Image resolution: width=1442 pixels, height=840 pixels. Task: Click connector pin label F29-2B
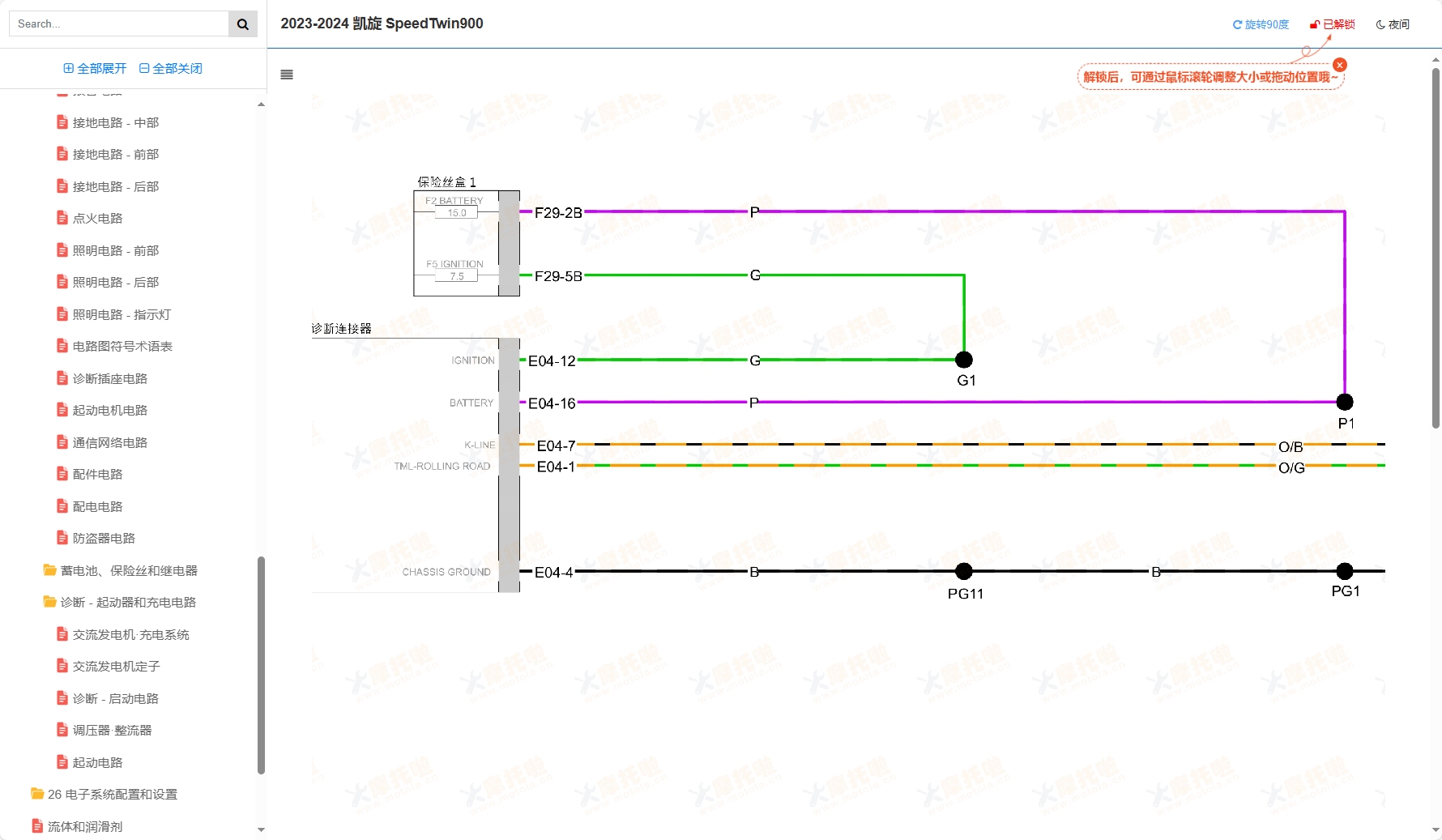(x=558, y=213)
